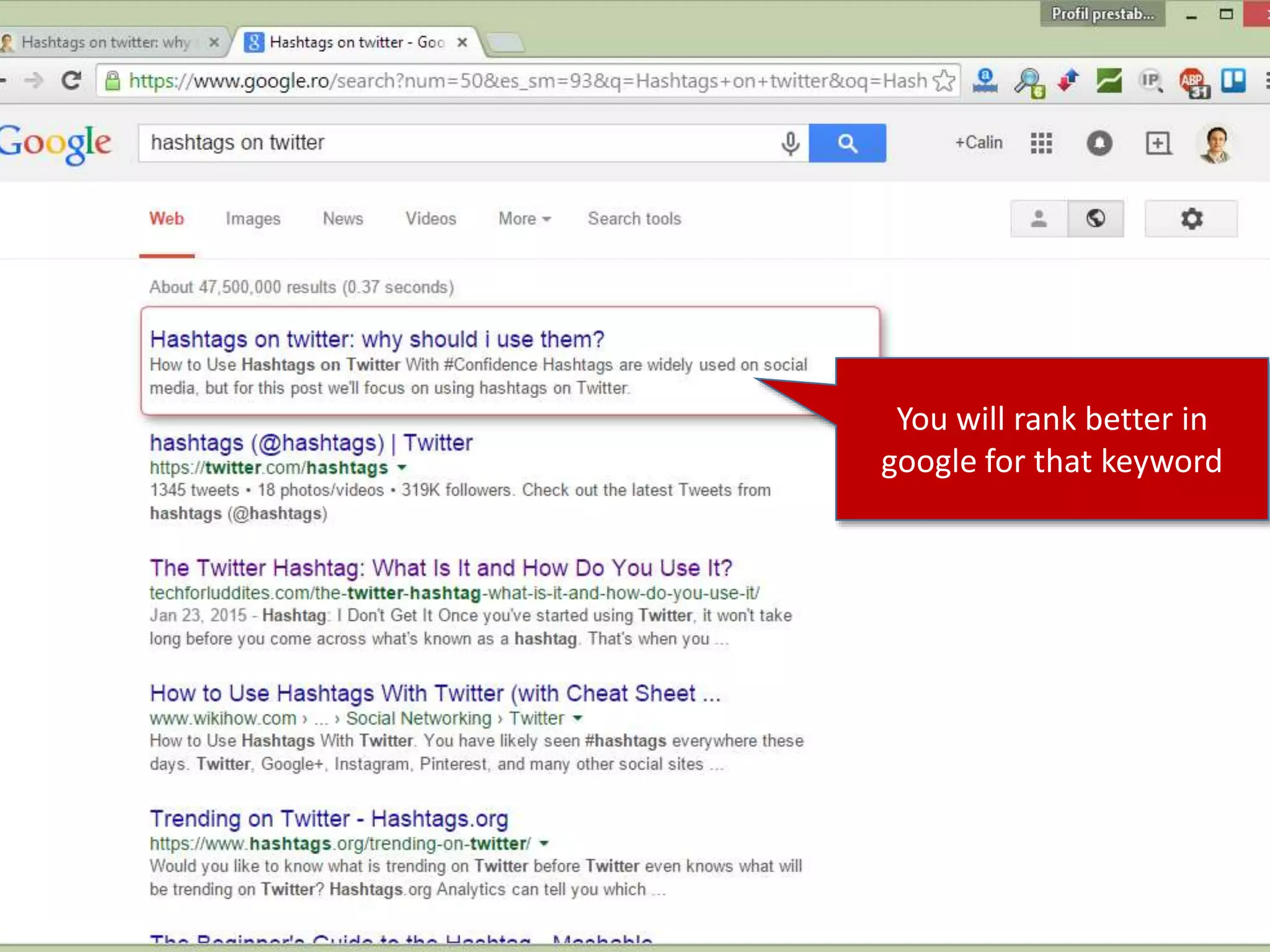This screenshot has height=952, width=1270.
Task: Close the 'Hashtags on twitter - Goo' tab
Action: point(462,42)
